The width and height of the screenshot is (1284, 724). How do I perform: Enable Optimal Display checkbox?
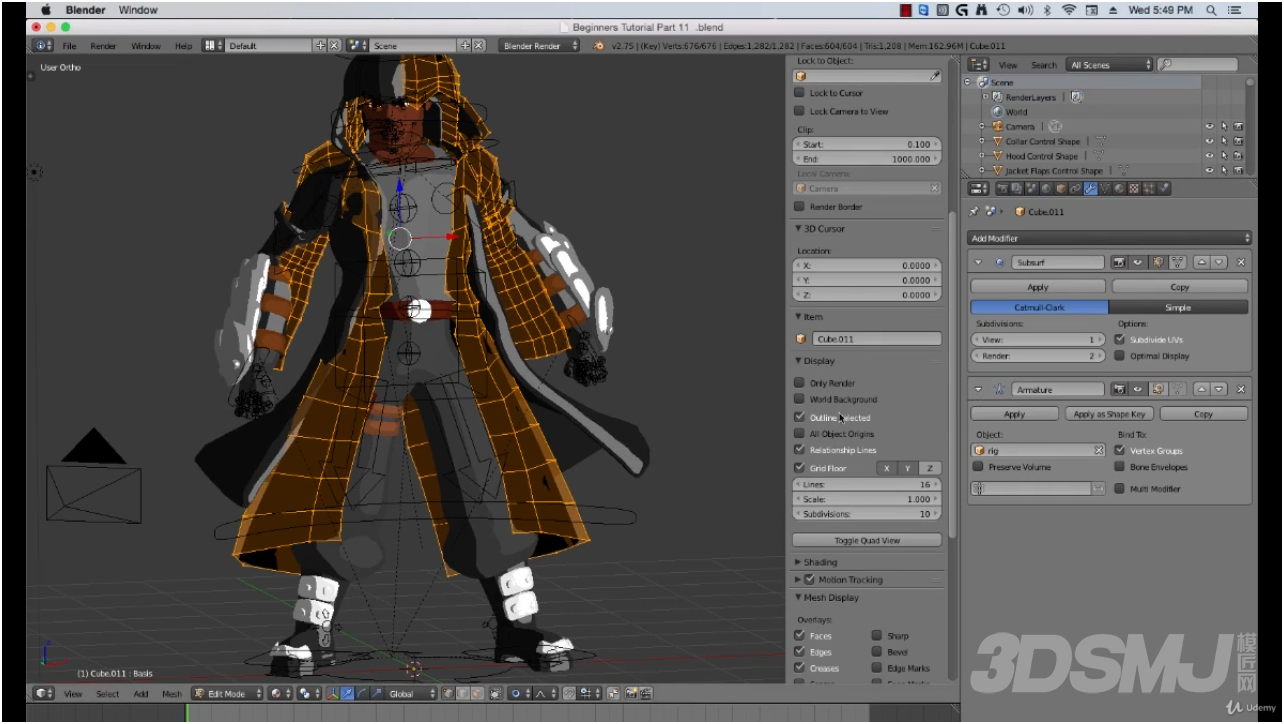1120,356
